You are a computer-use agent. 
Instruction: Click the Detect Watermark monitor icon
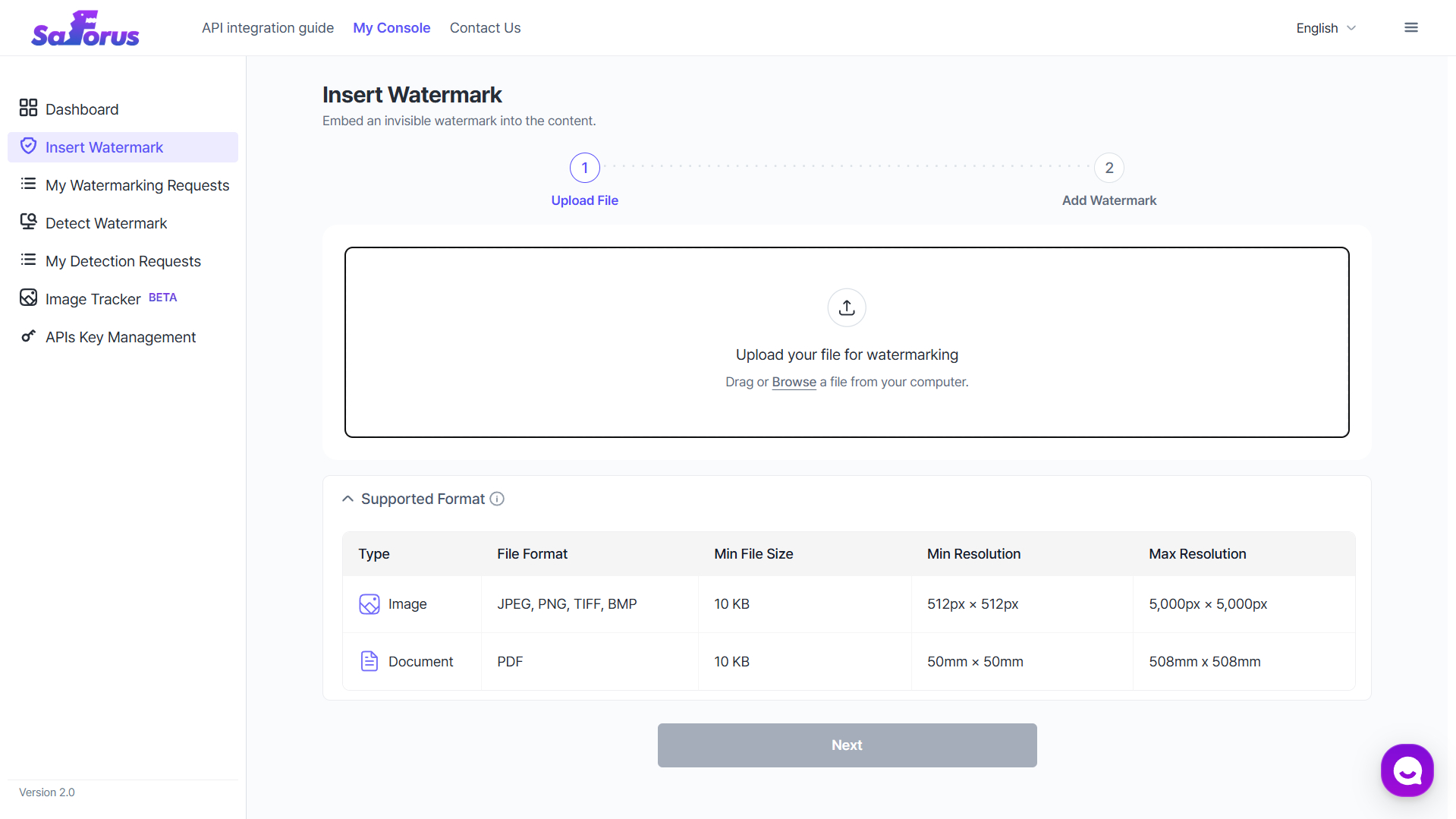[28, 222]
